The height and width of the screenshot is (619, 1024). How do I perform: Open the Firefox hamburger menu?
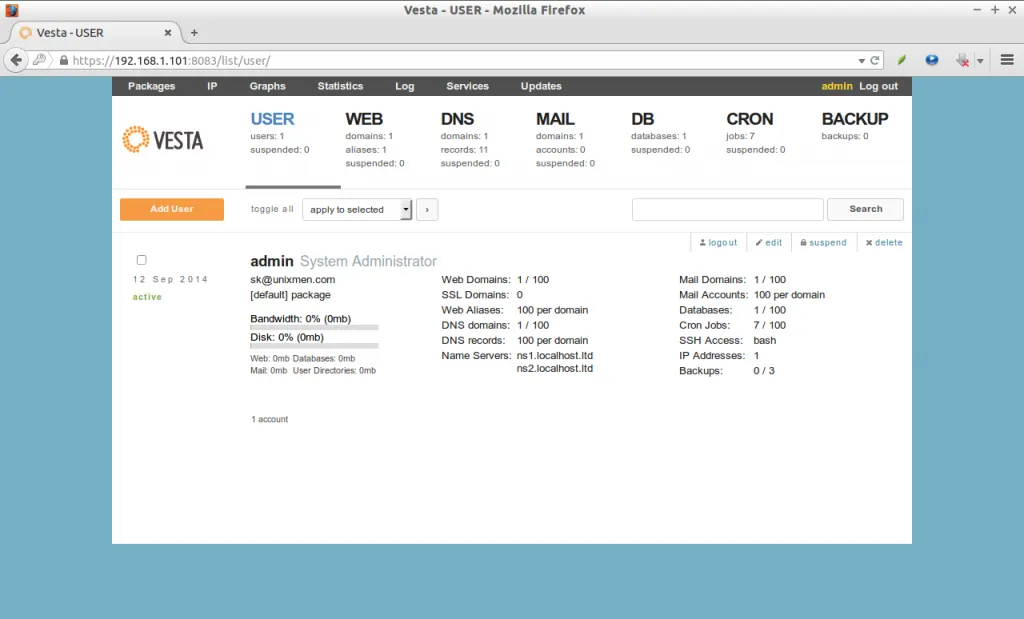pyautogui.click(x=1007, y=60)
